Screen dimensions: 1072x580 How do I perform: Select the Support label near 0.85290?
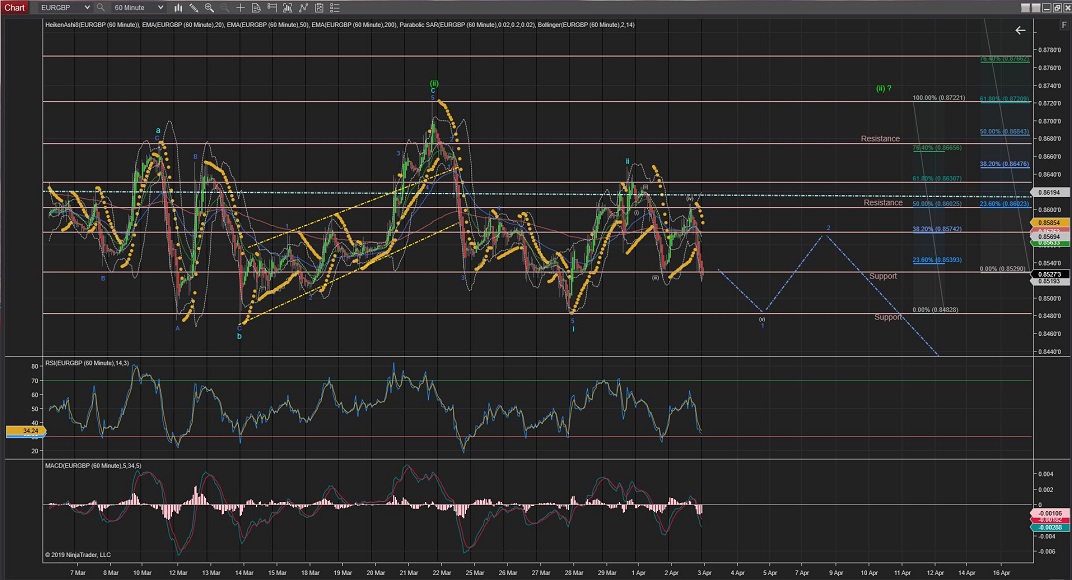883,276
